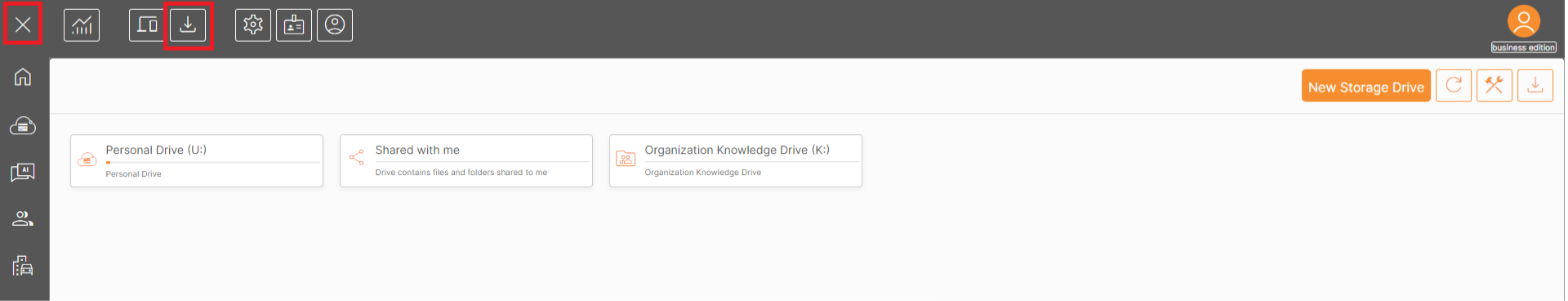
Task: Open the settings gear icon
Action: pos(253,25)
